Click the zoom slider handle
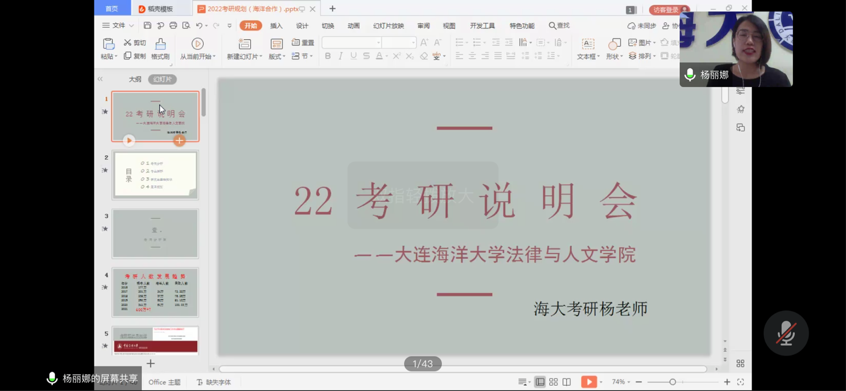The height and width of the screenshot is (391, 846). (672, 382)
